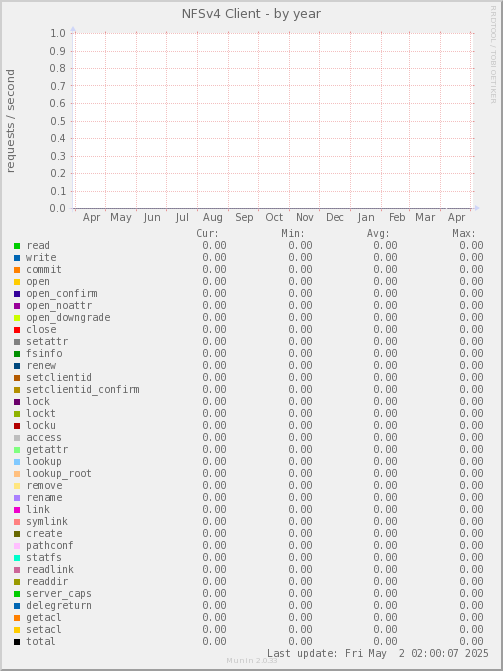Click the gray setattr legend swatch
The width and height of the screenshot is (503, 671).
tap(17, 342)
